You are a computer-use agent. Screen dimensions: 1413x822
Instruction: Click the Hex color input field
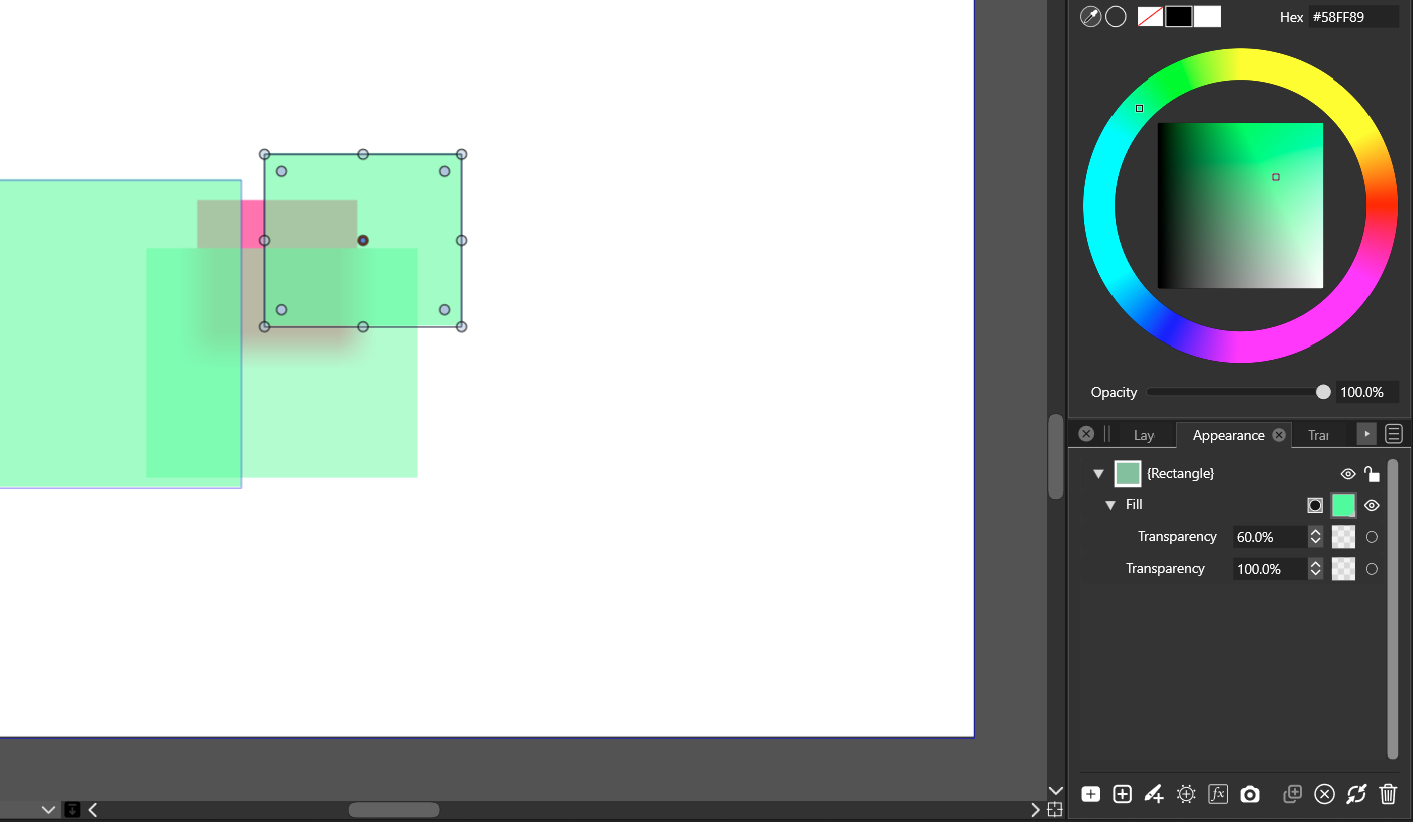coord(1353,17)
